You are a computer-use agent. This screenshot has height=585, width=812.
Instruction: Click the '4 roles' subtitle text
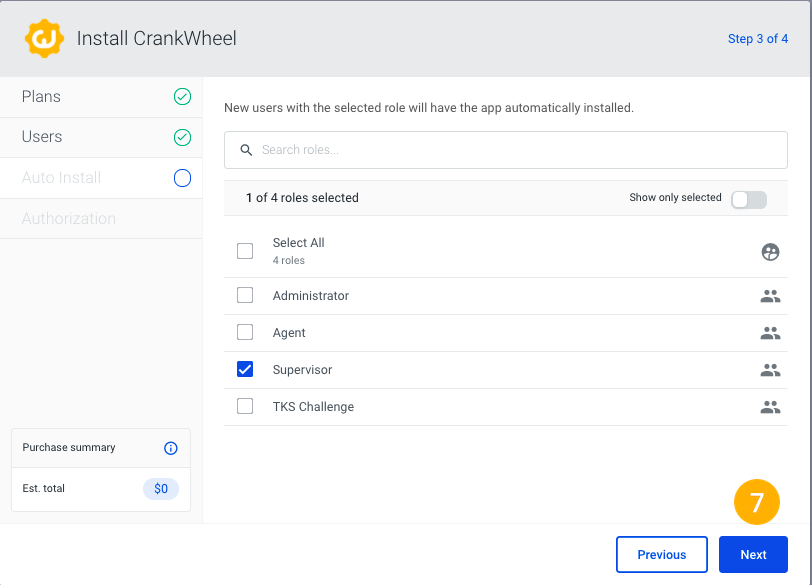(289, 260)
